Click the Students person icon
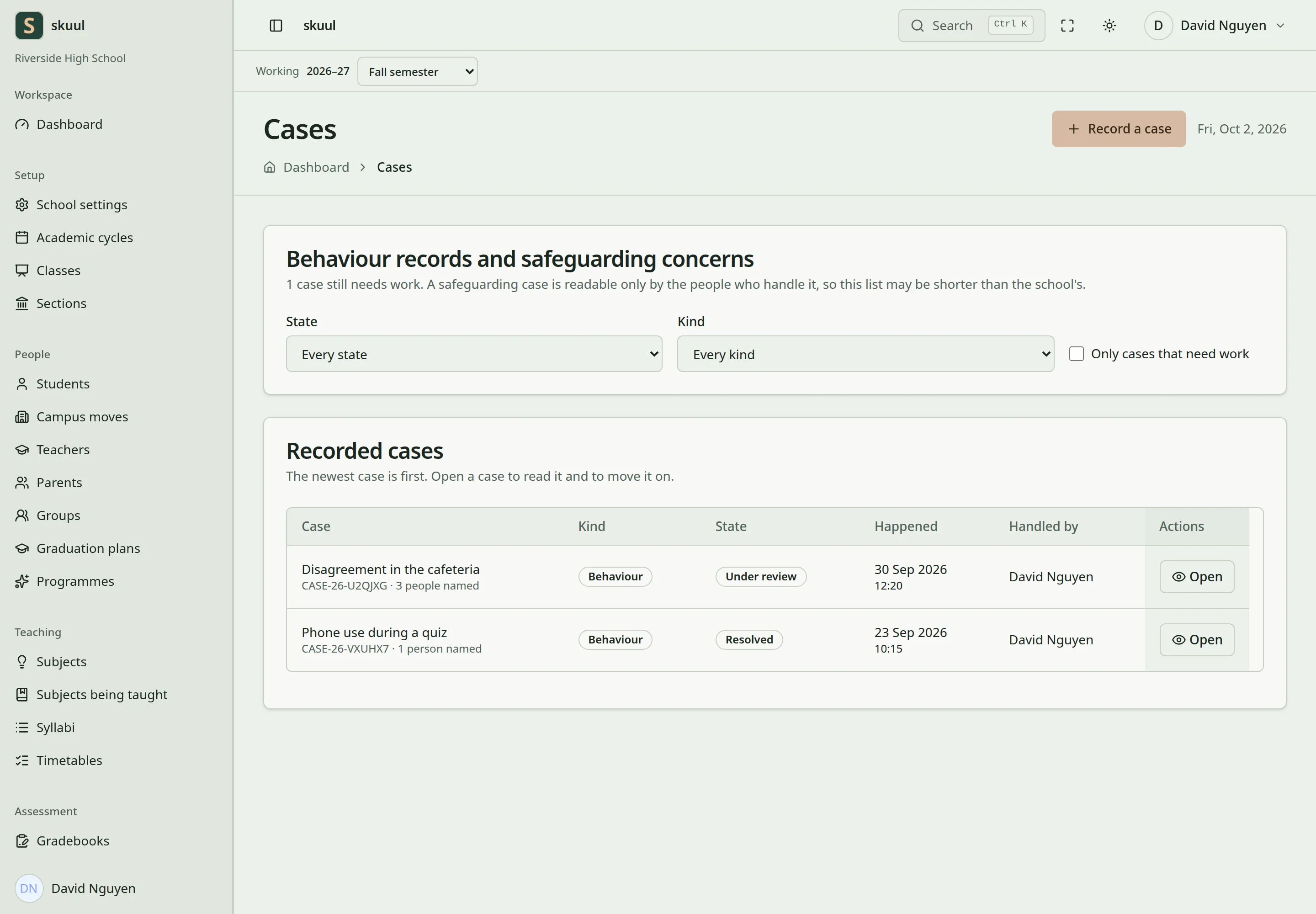The height and width of the screenshot is (914, 1316). click(x=22, y=384)
